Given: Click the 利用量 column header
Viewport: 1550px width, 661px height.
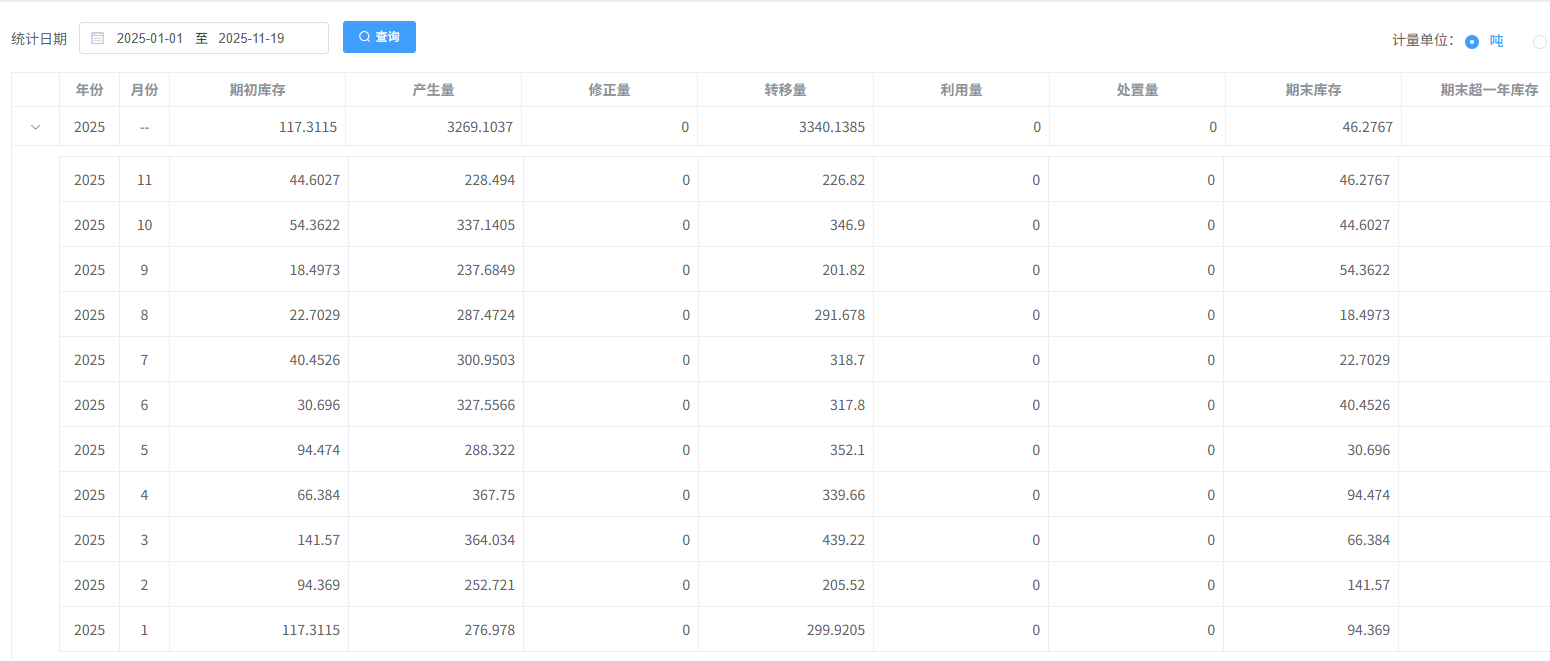Looking at the screenshot, I should point(961,90).
